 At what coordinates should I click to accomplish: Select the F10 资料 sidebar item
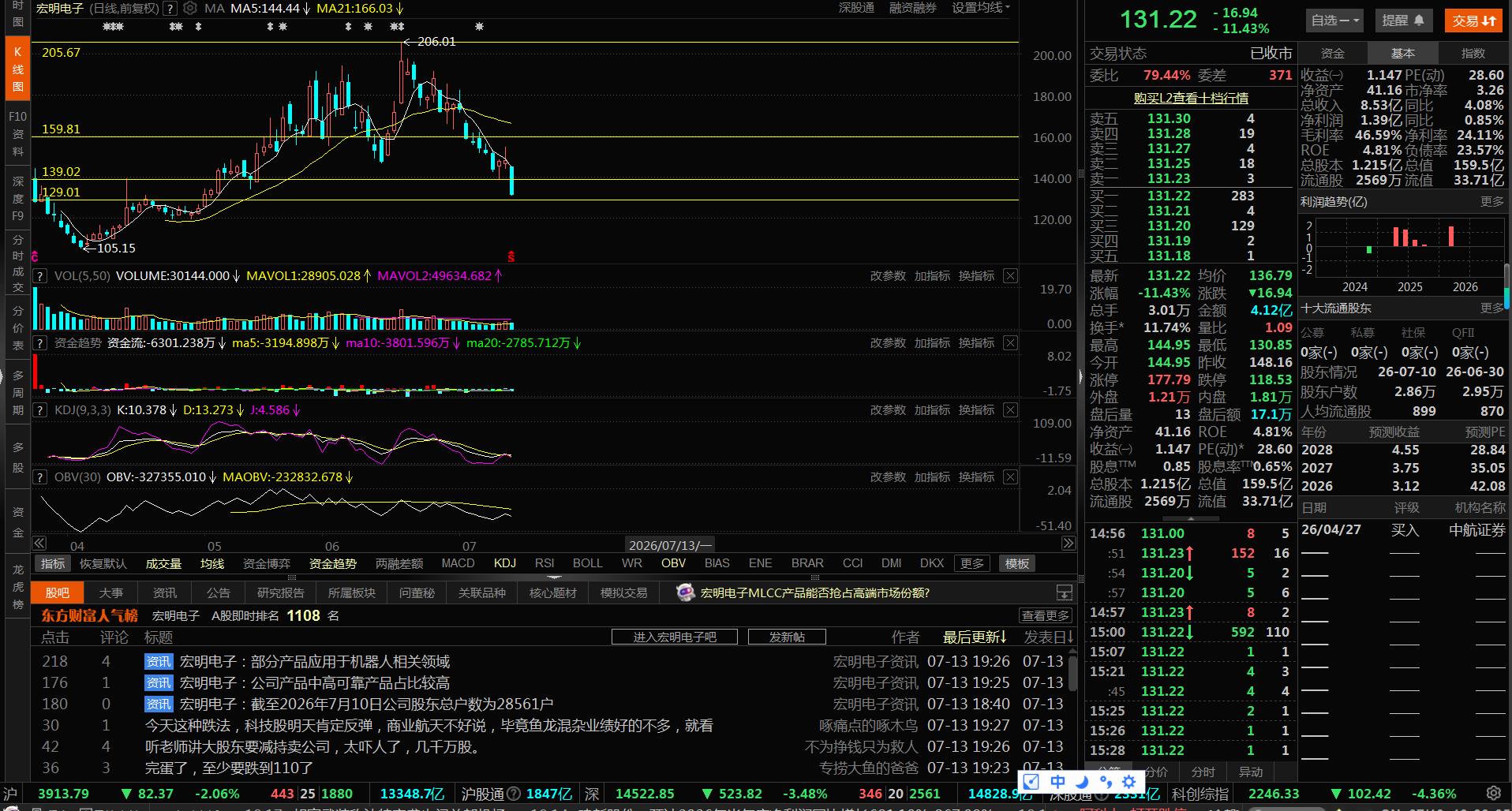click(x=18, y=133)
